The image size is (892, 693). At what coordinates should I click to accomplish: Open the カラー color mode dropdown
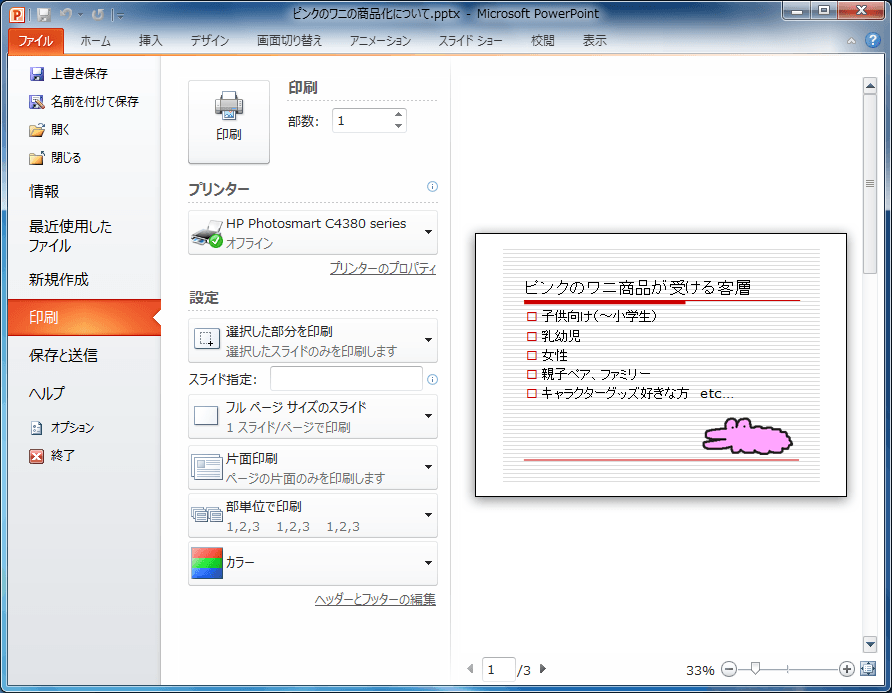[313, 563]
